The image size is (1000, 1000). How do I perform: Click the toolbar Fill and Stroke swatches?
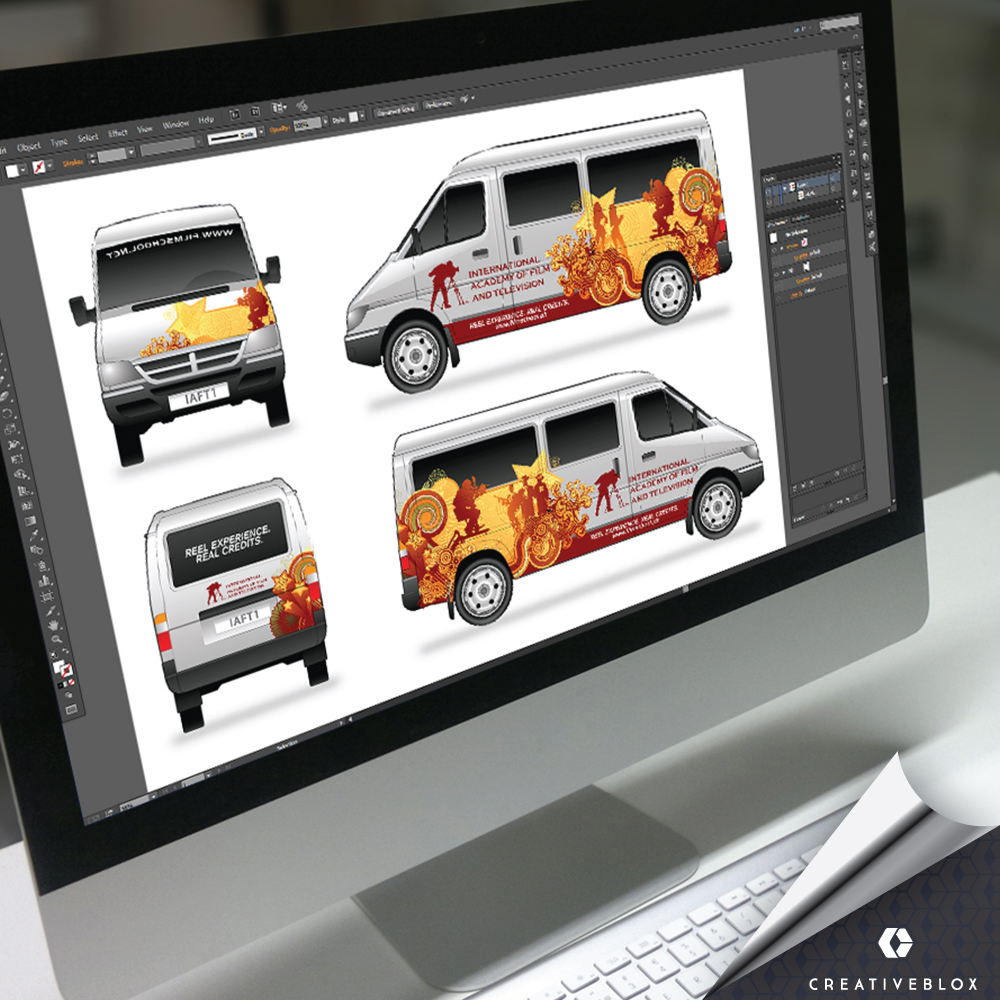pyautogui.click(x=62, y=668)
